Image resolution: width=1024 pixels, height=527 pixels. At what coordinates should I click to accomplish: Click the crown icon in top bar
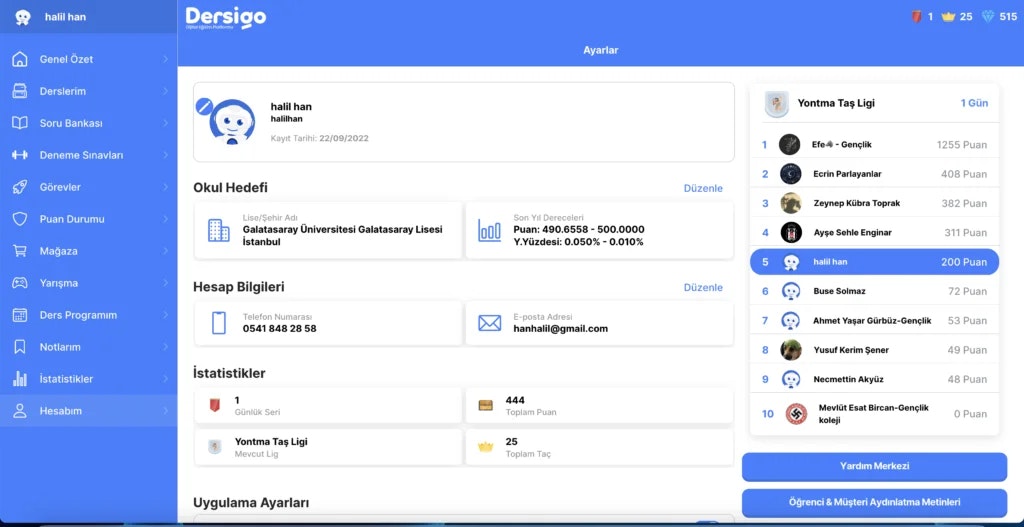click(948, 17)
